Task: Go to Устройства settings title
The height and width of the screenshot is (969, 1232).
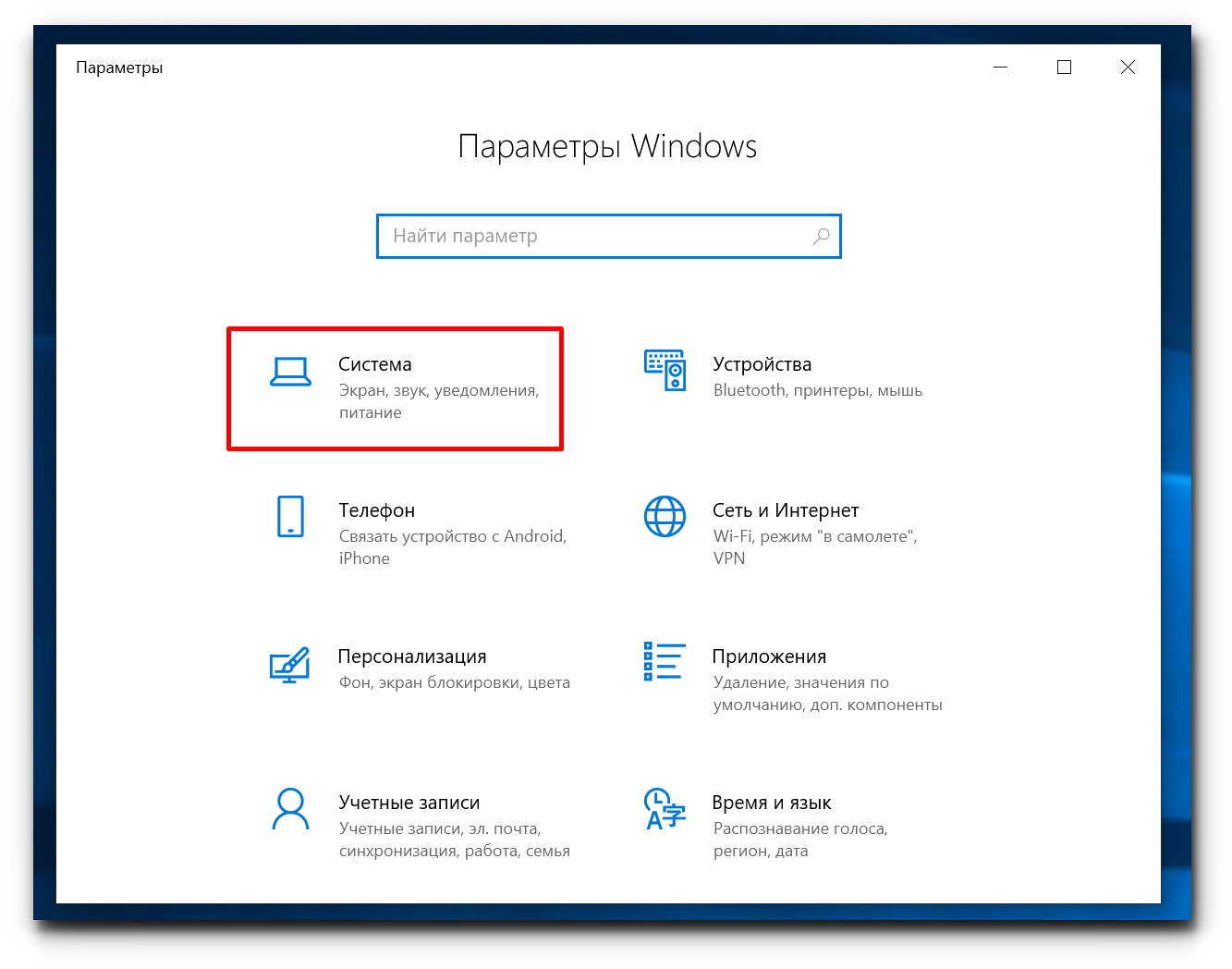Action: pos(762,364)
